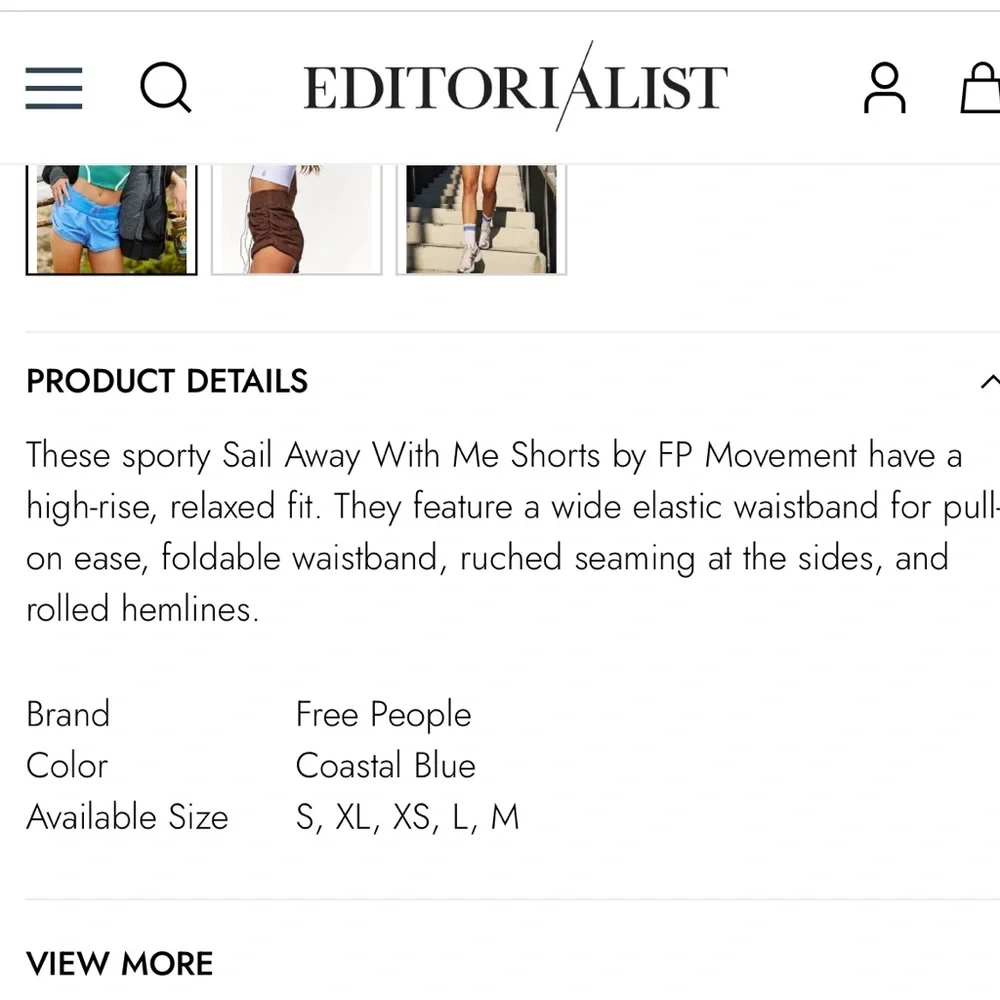This screenshot has width=1000, height=1000.
Task: Open the account profile icon
Action: click(x=884, y=88)
